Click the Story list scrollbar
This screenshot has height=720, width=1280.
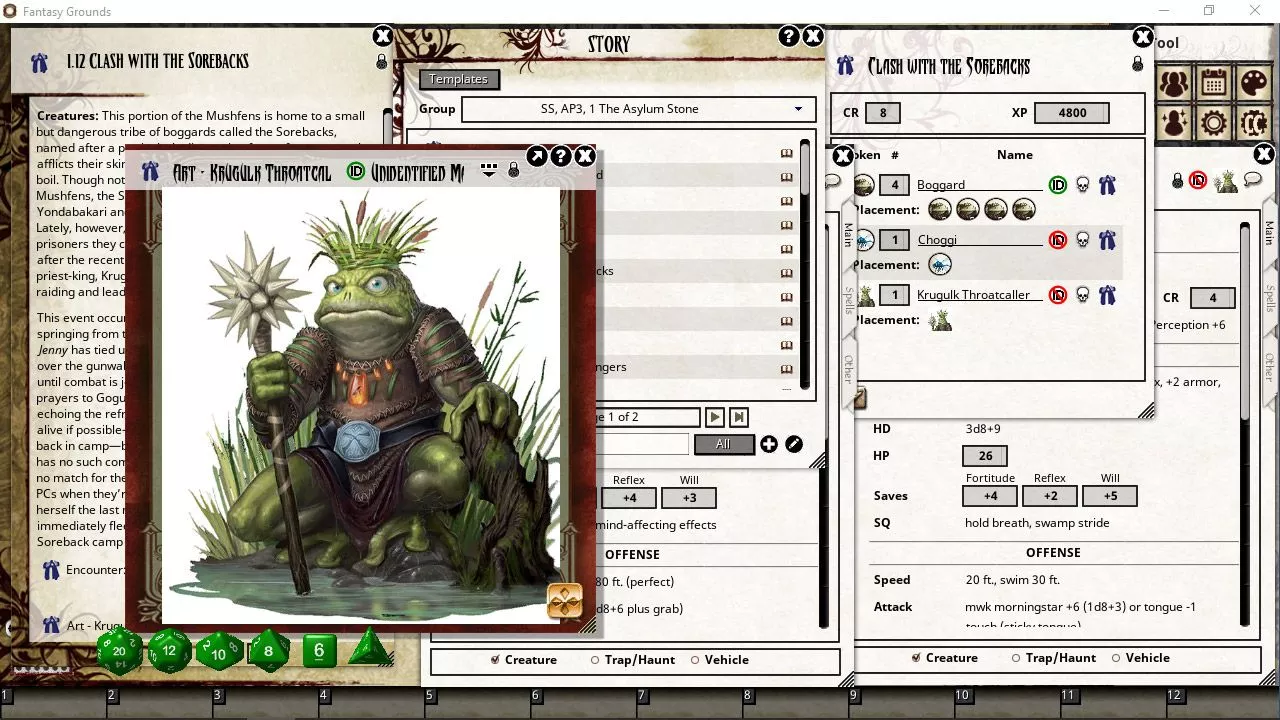click(805, 168)
